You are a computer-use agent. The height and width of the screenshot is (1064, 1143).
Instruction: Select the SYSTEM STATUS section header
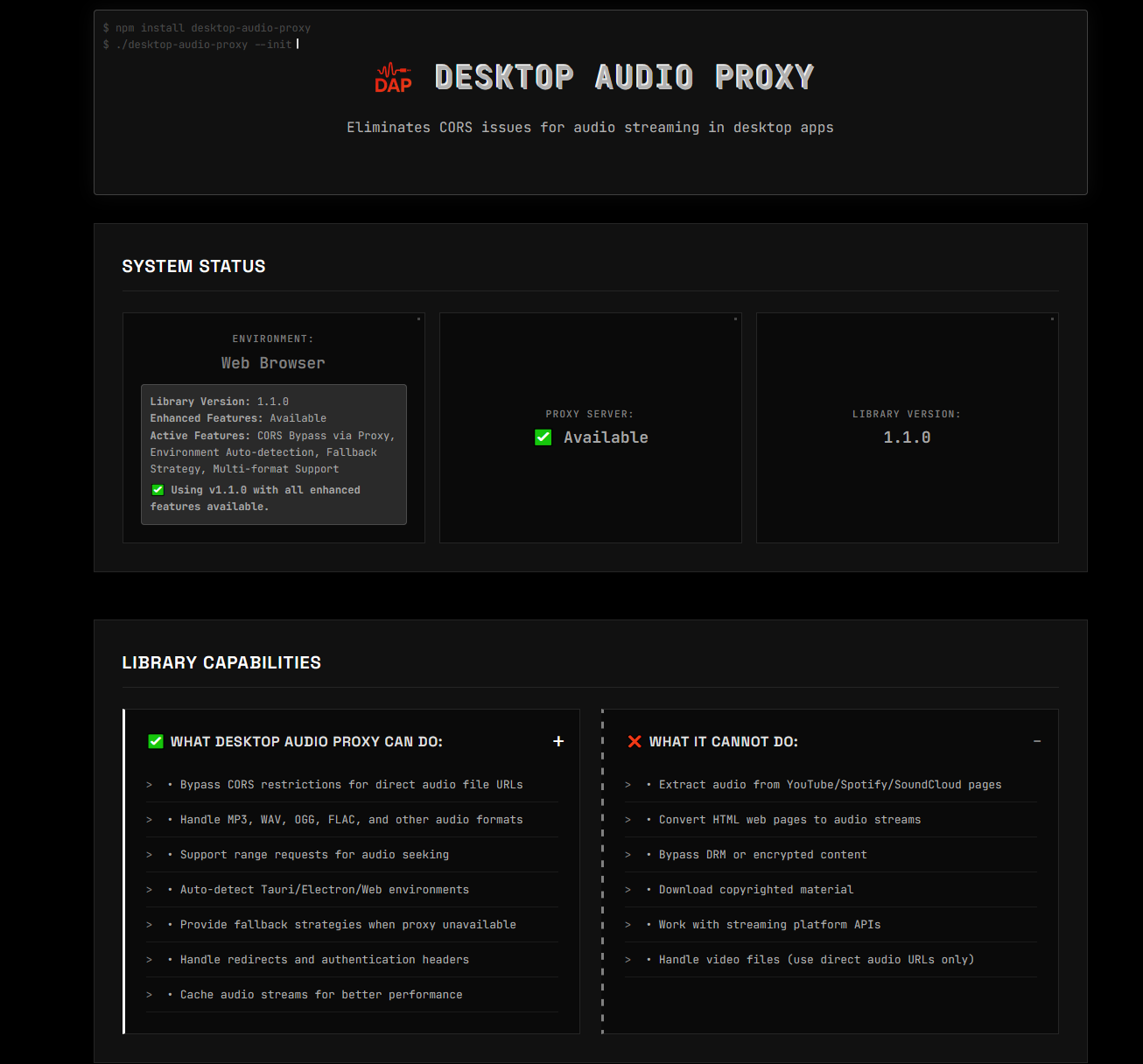click(193, 266)
